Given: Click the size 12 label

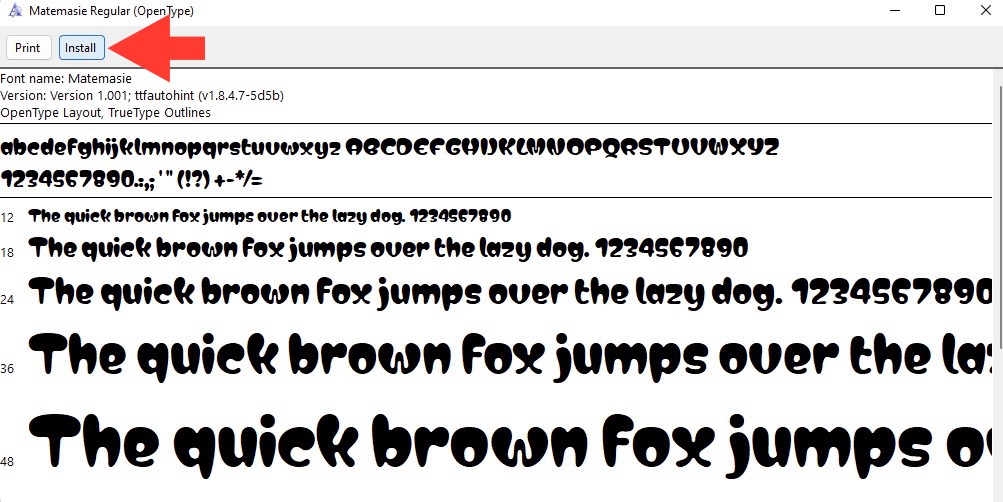Looking at the screenshot, I should pyautogui.click(x=8, y=218).
